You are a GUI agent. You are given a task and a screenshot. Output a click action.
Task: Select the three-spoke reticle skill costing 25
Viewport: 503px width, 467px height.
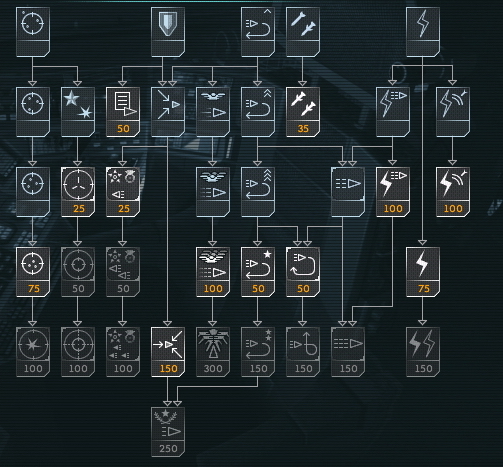pos(78,192)
